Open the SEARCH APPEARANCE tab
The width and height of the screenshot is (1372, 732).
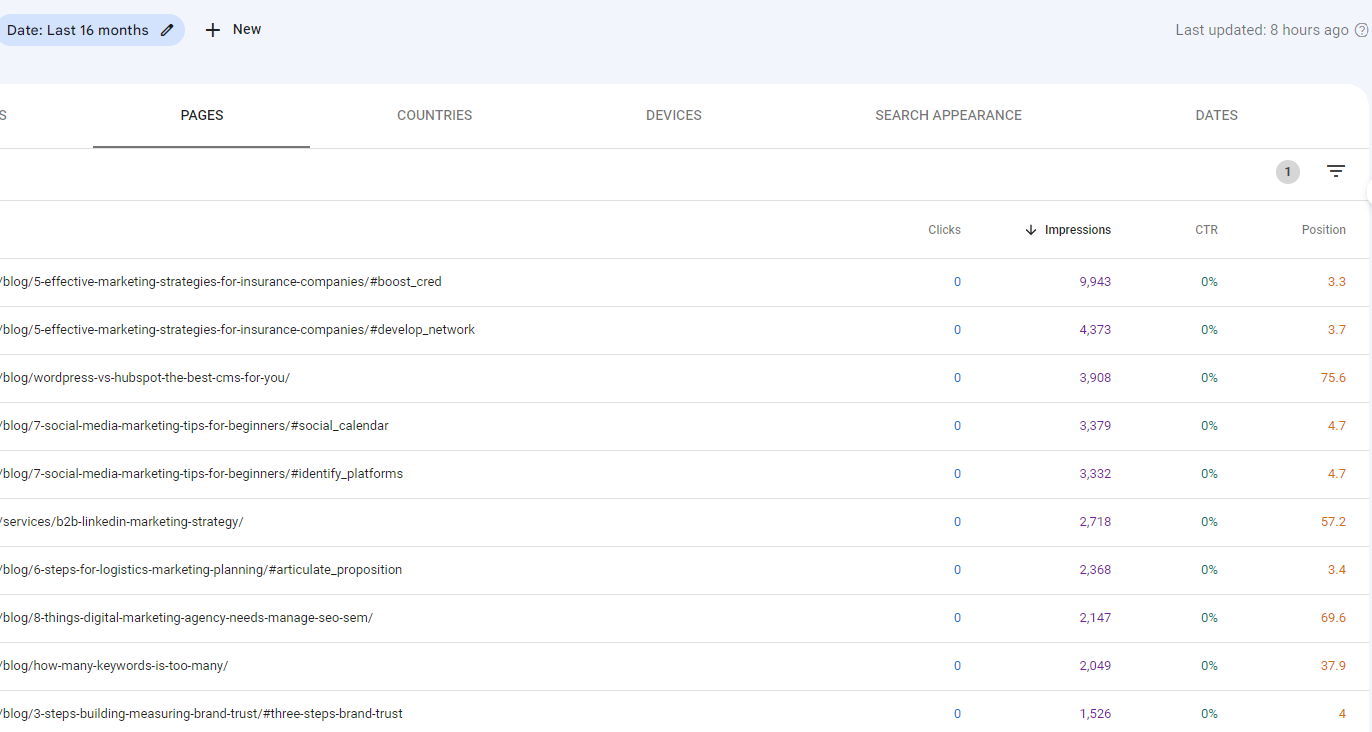(949, 115)
